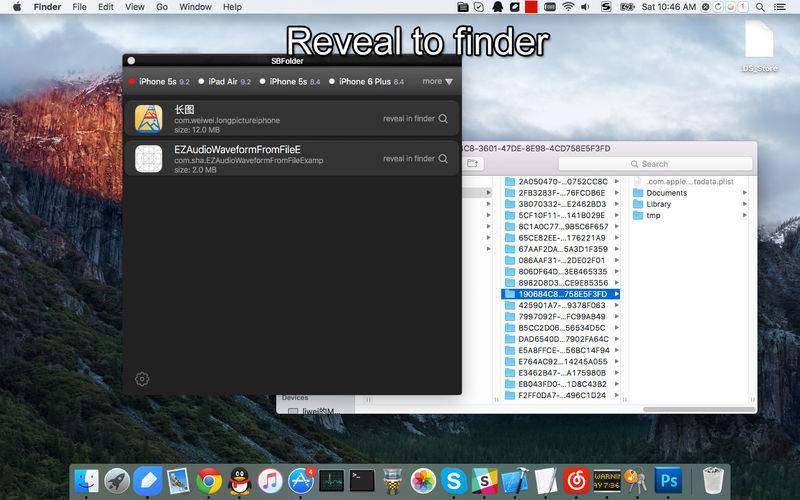The width and height of the screenshot is (800, 500).
Task: Open Spotlight search in menu bar
Action: [x=760, y=7]
